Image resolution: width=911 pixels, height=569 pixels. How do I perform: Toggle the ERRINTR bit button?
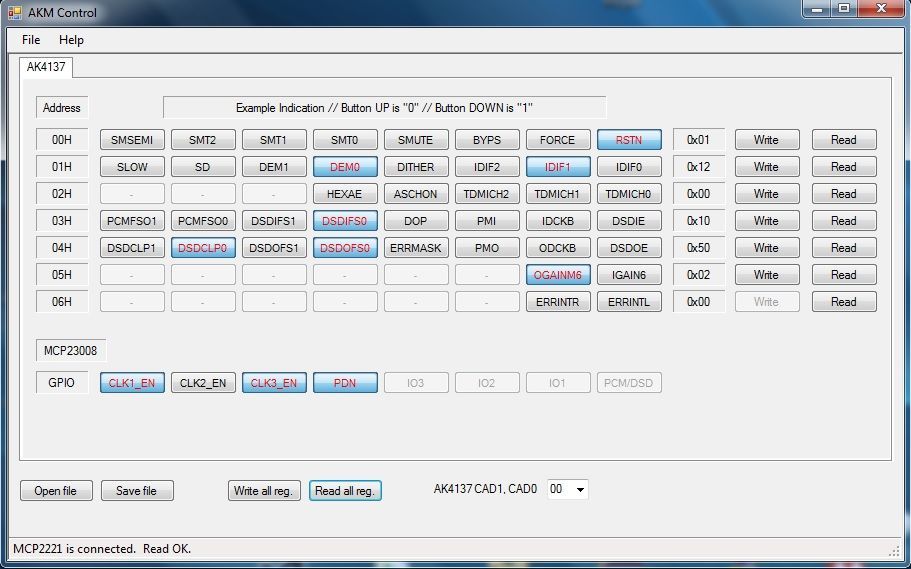(x=558, y=302)
